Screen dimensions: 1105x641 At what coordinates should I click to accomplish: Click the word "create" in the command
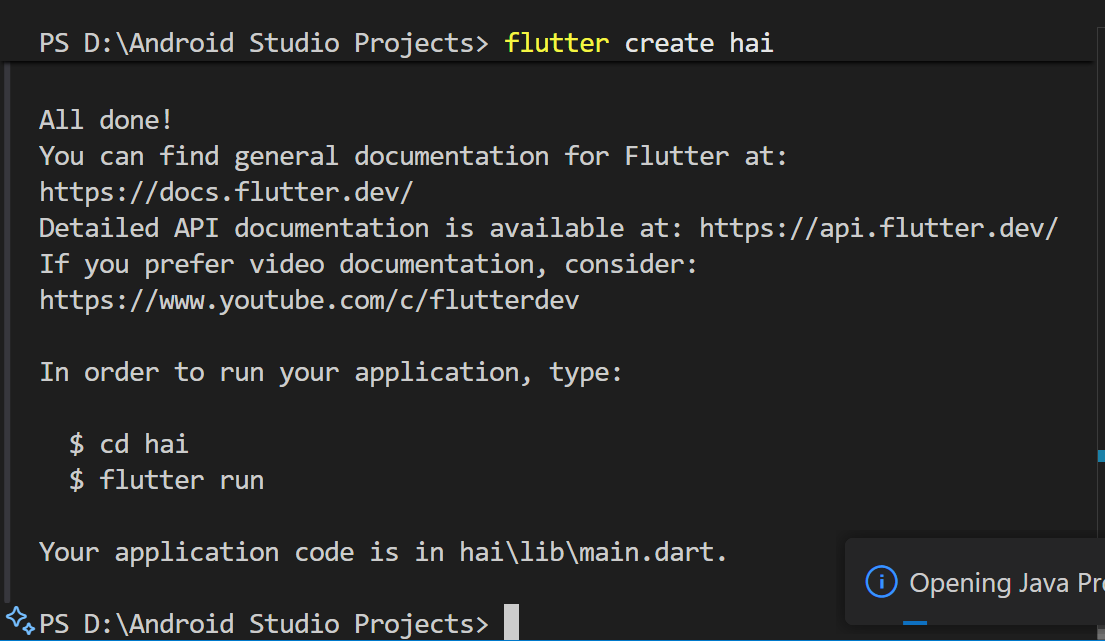(x=669, y=43)
